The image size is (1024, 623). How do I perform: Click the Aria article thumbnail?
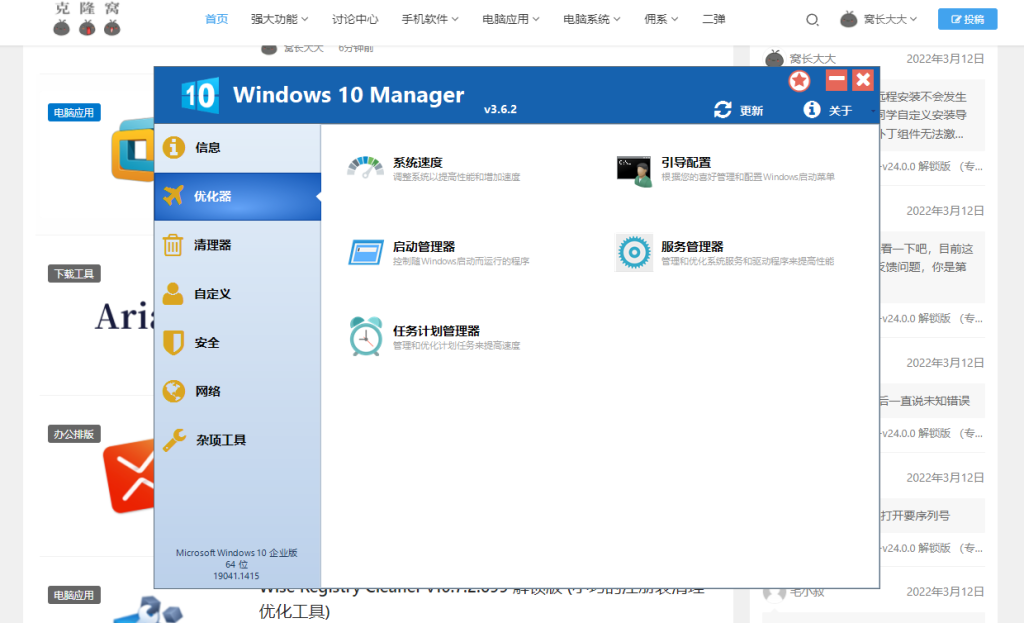125,317
